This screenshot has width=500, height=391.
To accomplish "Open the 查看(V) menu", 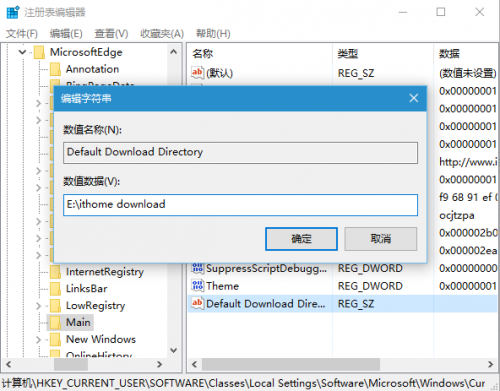I will point(111,34).
